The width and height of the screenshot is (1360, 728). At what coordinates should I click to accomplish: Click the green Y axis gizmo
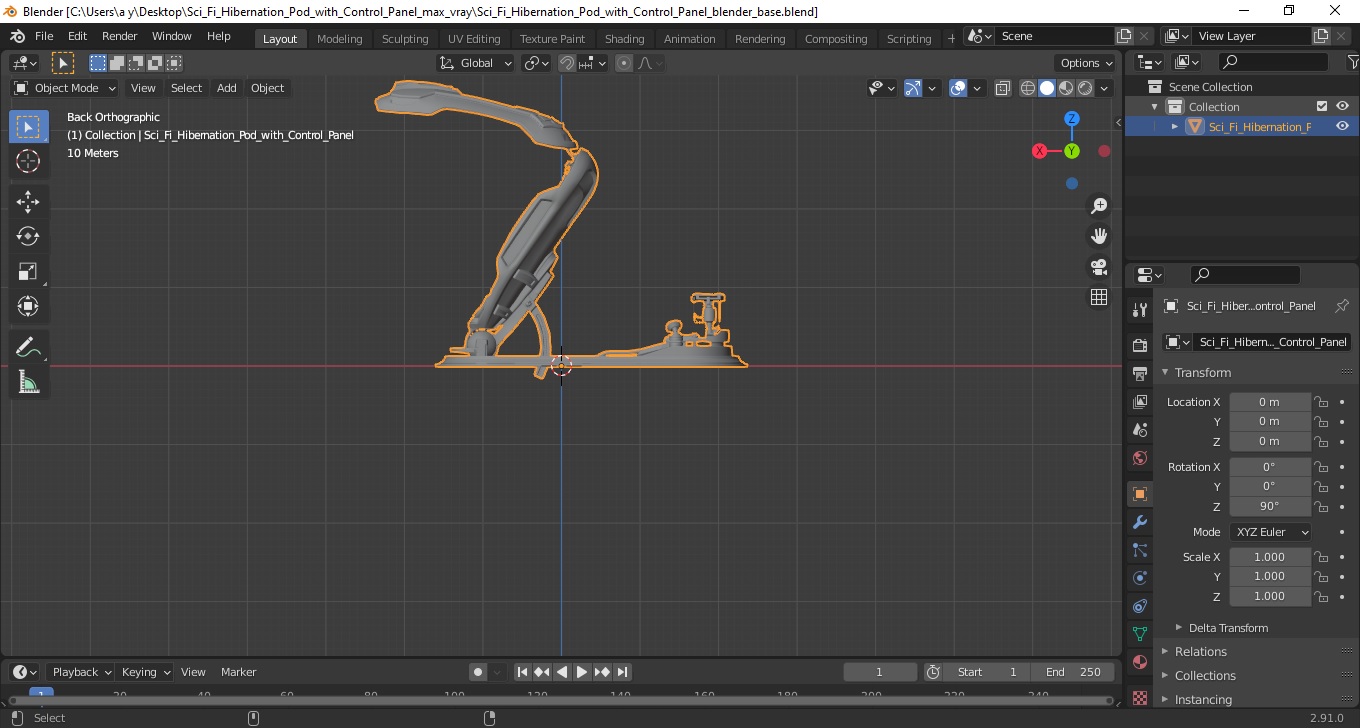point(1072,151)
